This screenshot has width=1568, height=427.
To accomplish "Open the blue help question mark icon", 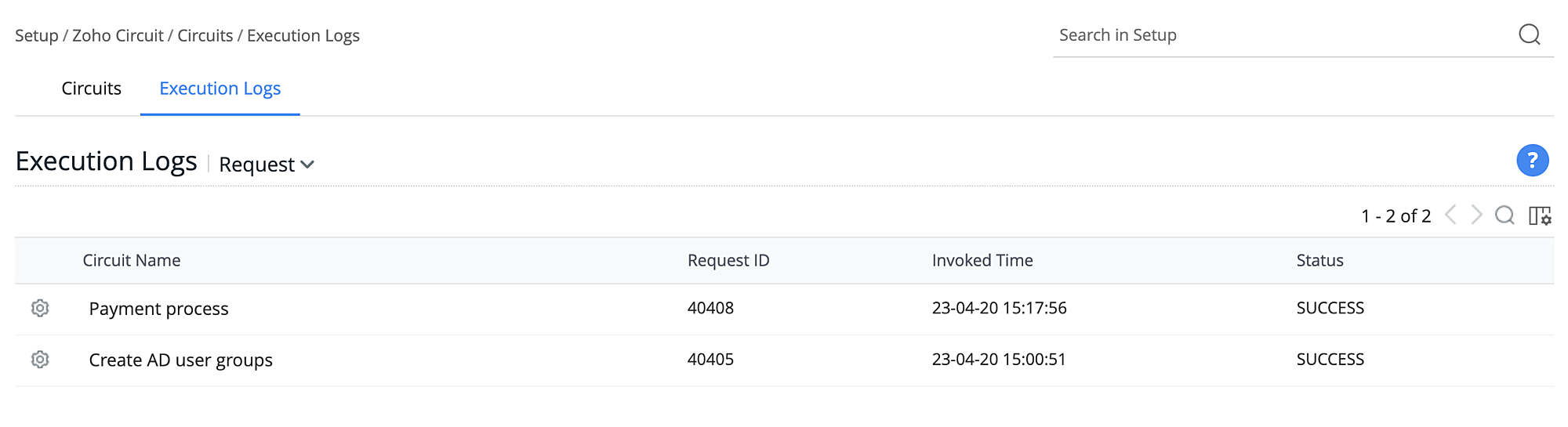I will [1532, 161].
